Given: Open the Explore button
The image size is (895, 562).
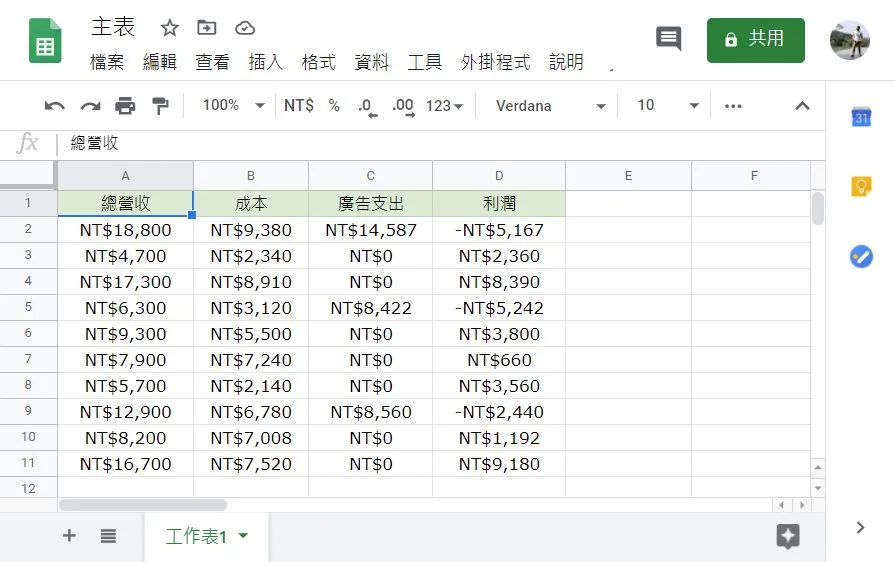Looking at the screenshot, I should 788,536.
